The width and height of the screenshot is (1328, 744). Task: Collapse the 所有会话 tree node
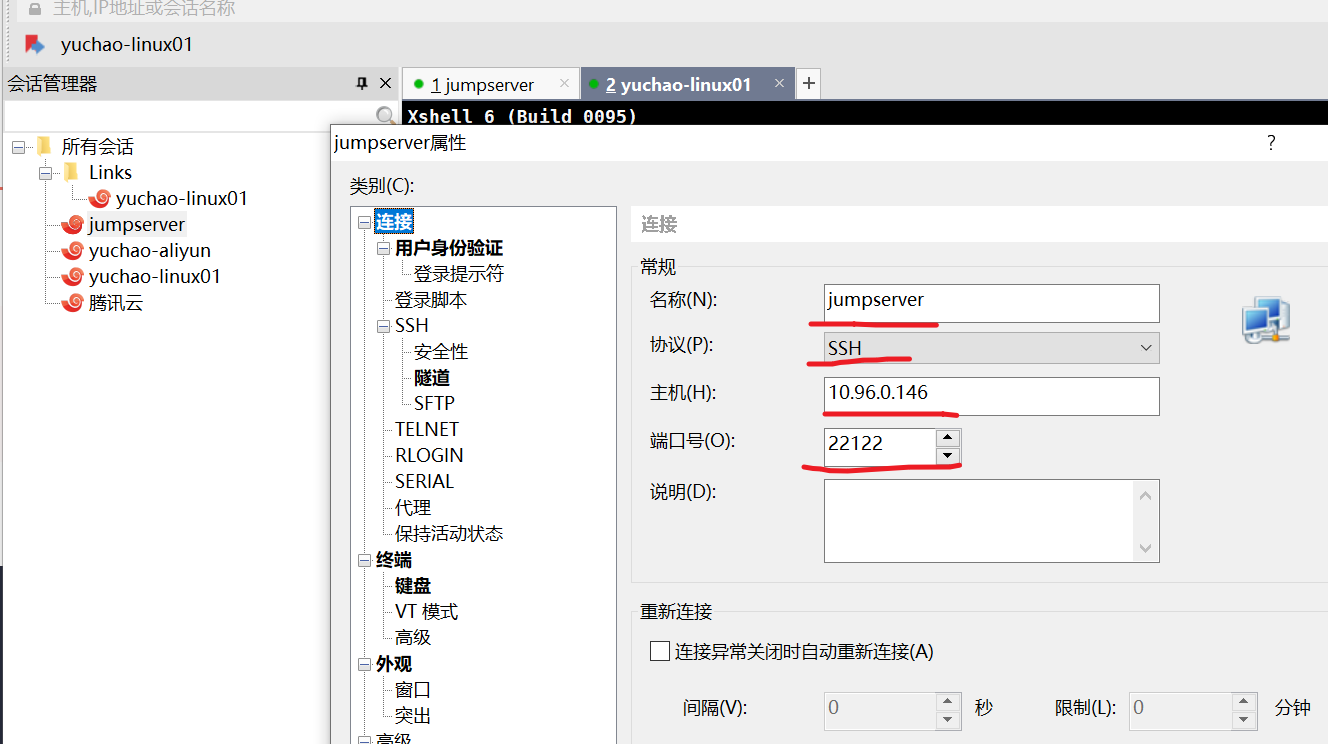[x=18, y=147]
